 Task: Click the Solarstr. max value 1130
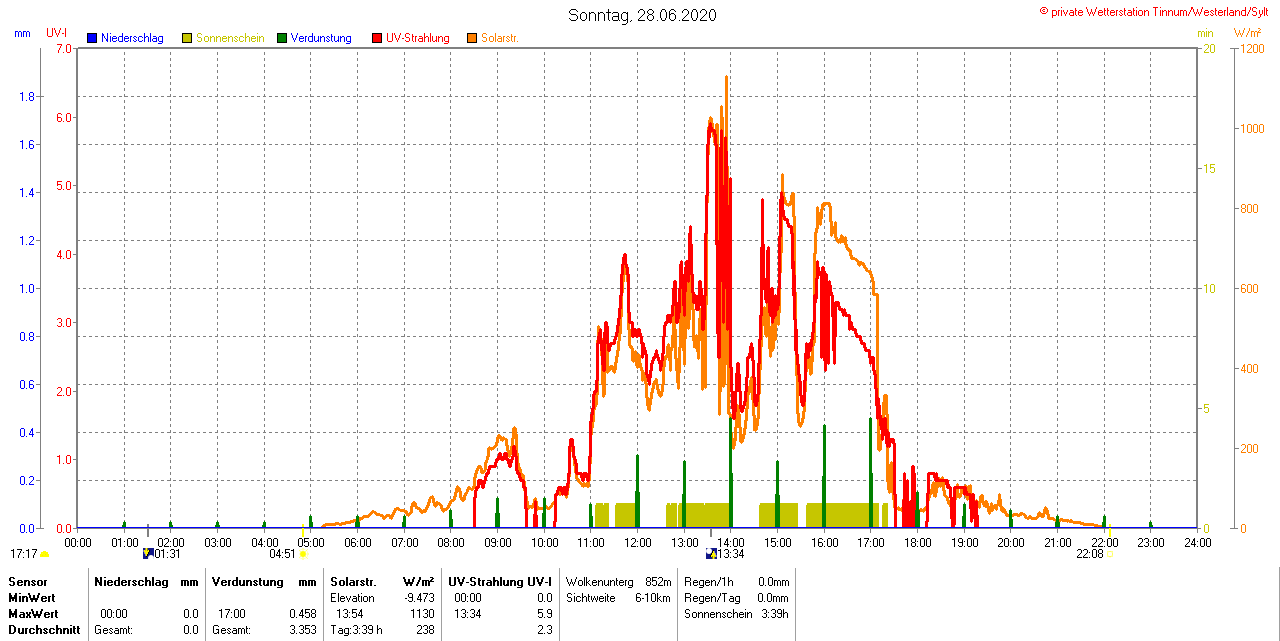[x=422, y=614]
